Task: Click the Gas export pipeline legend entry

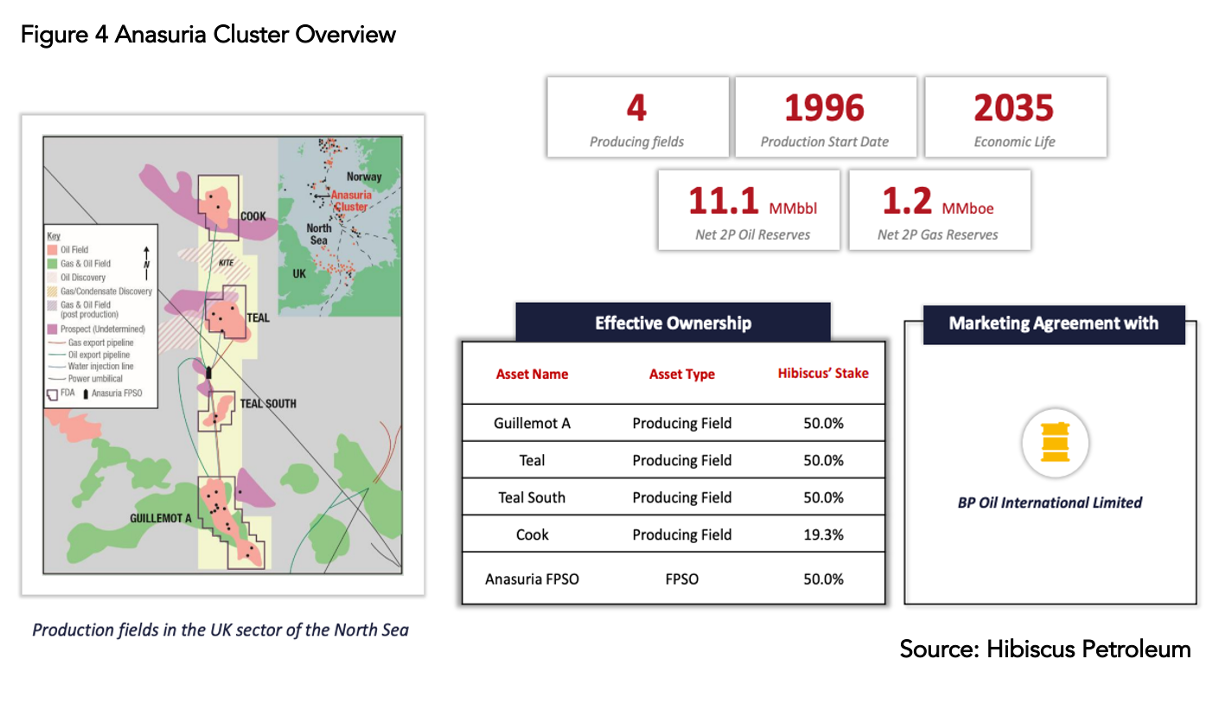Action: [x=91, y=343]
